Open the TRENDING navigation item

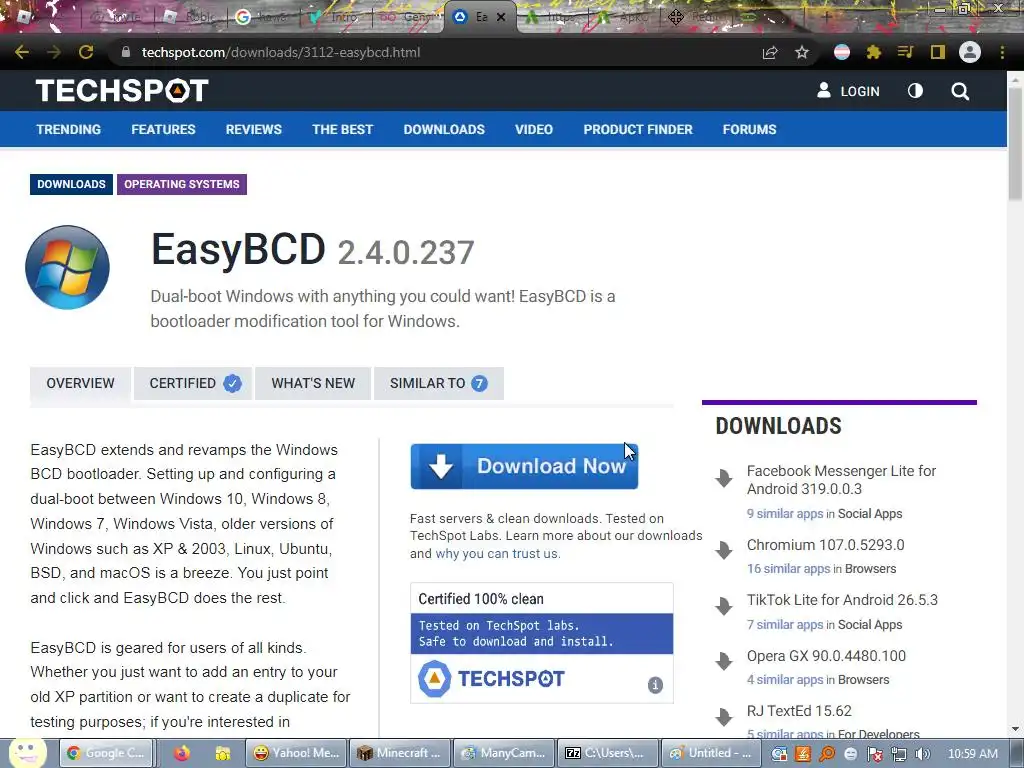point(69,129)
